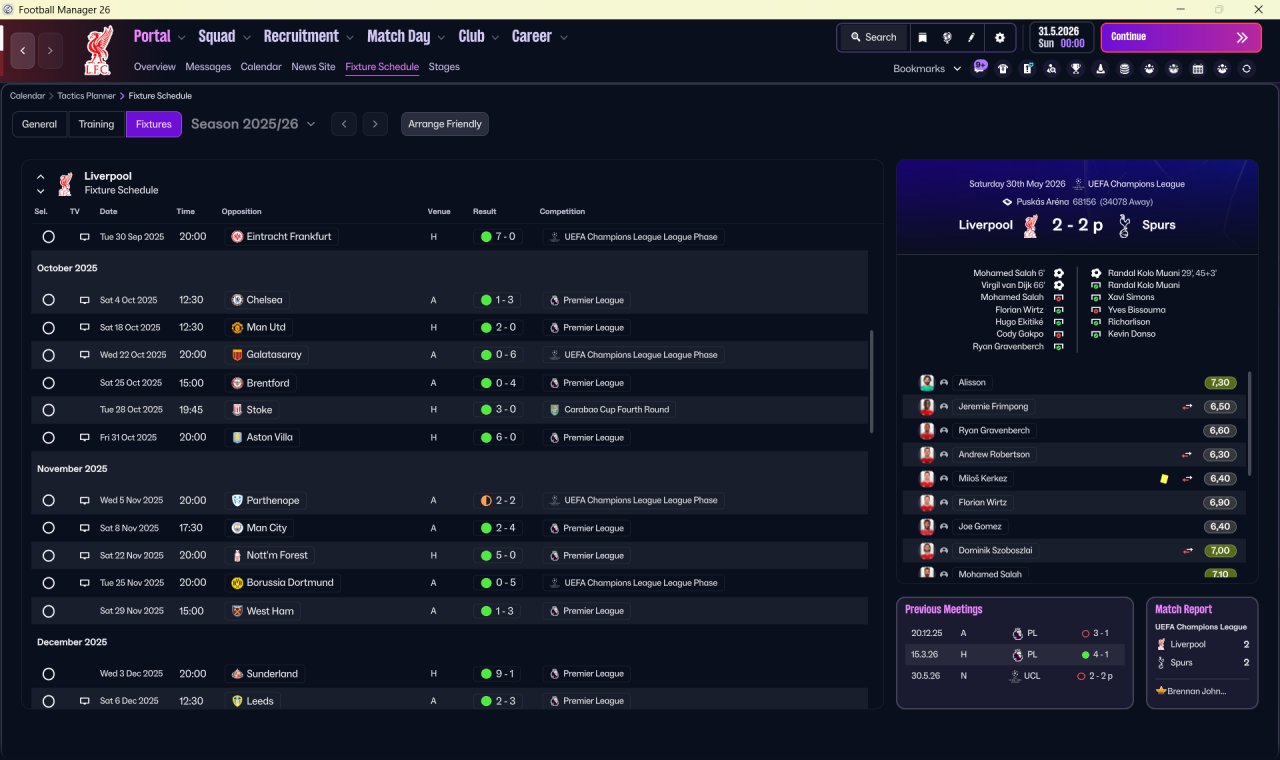
Task: Open the Match Report panel
Action: 1202,653
